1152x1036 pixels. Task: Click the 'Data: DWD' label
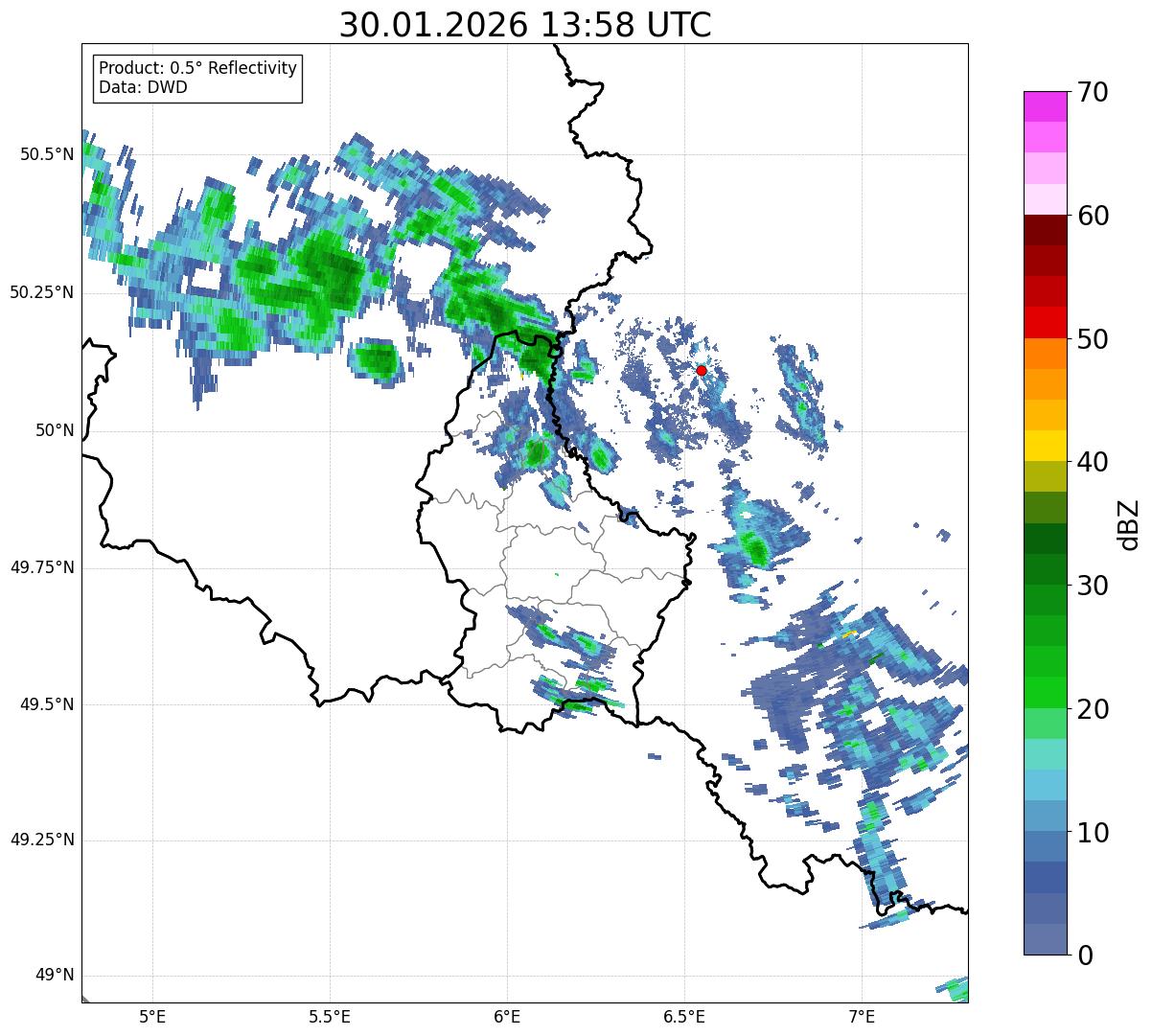pos(144,87)
